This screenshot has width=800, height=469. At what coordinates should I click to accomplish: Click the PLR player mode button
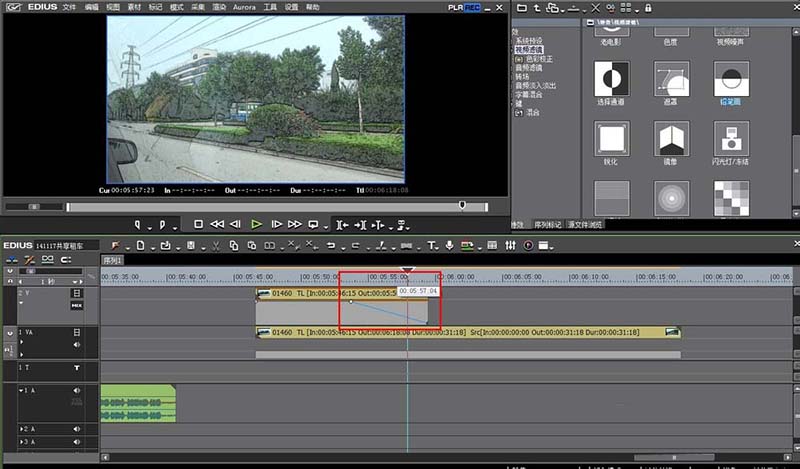456,8
